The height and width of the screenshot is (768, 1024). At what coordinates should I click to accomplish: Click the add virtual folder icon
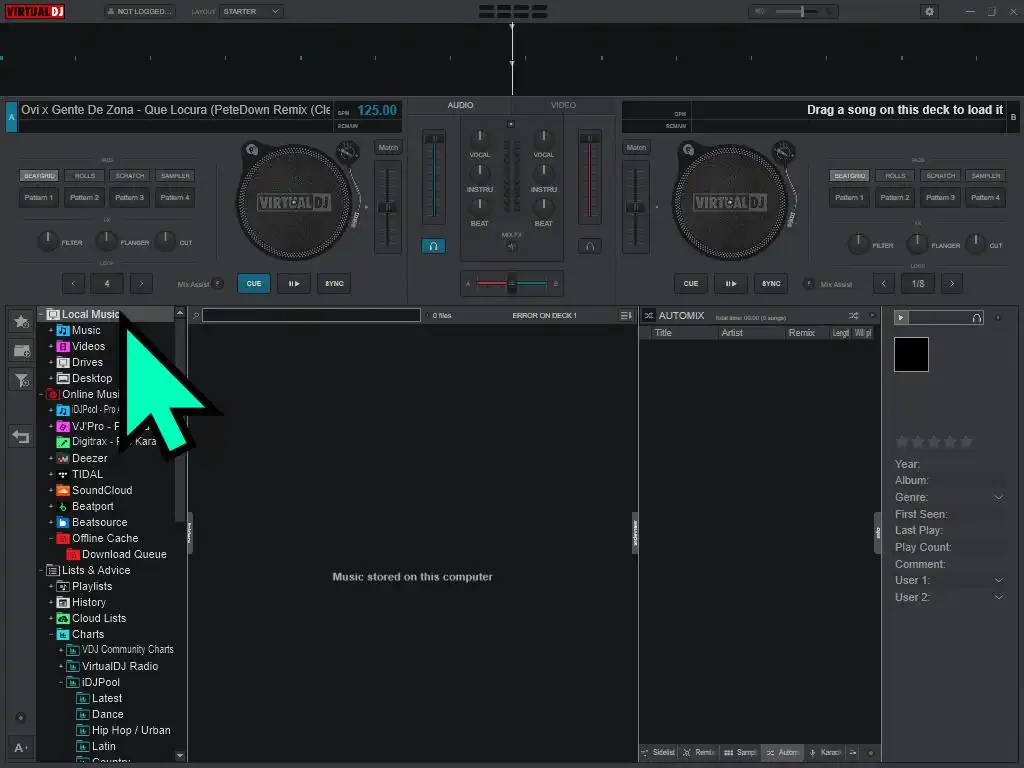[x=22, y=351]
